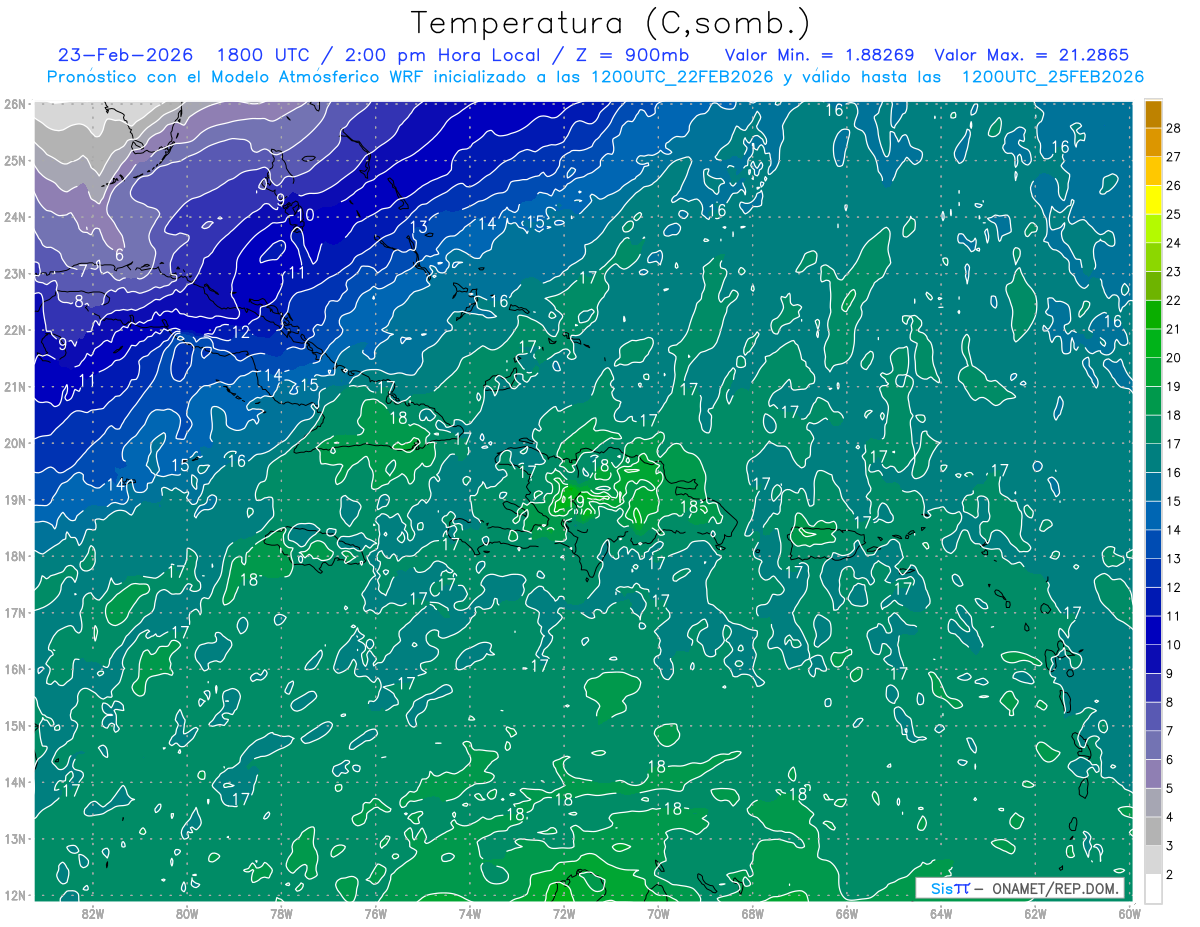This screenshot has width=1200, height=927.
Task: Click the '7' contour label on the map
Action: (x=84, y=270)
